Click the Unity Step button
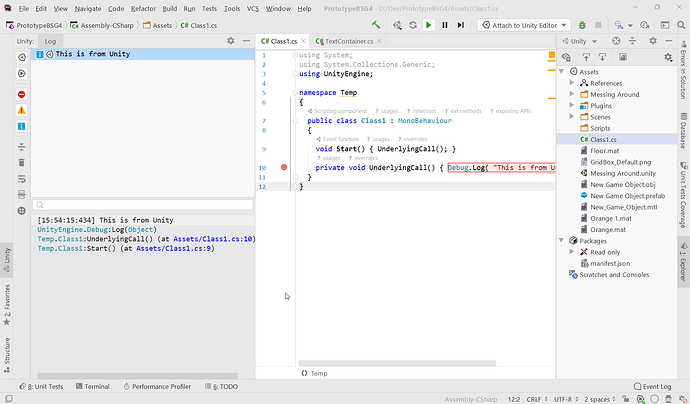Screen dimensions: 690x404 pos(460,24)
